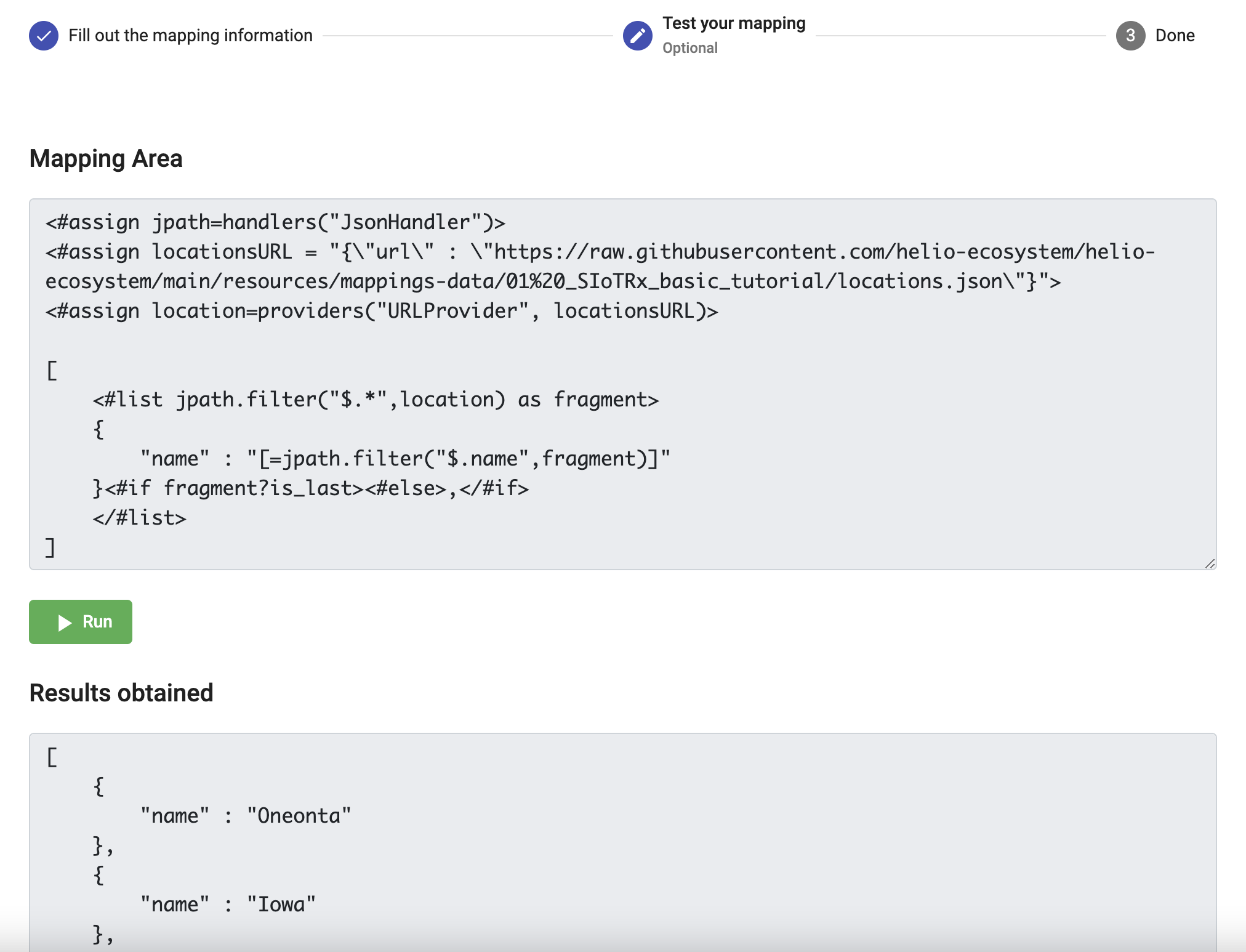Click the result '"name" : "Iowa"'
The height and width of the screenshot is (952, 1246).
[x=228, y=905]
